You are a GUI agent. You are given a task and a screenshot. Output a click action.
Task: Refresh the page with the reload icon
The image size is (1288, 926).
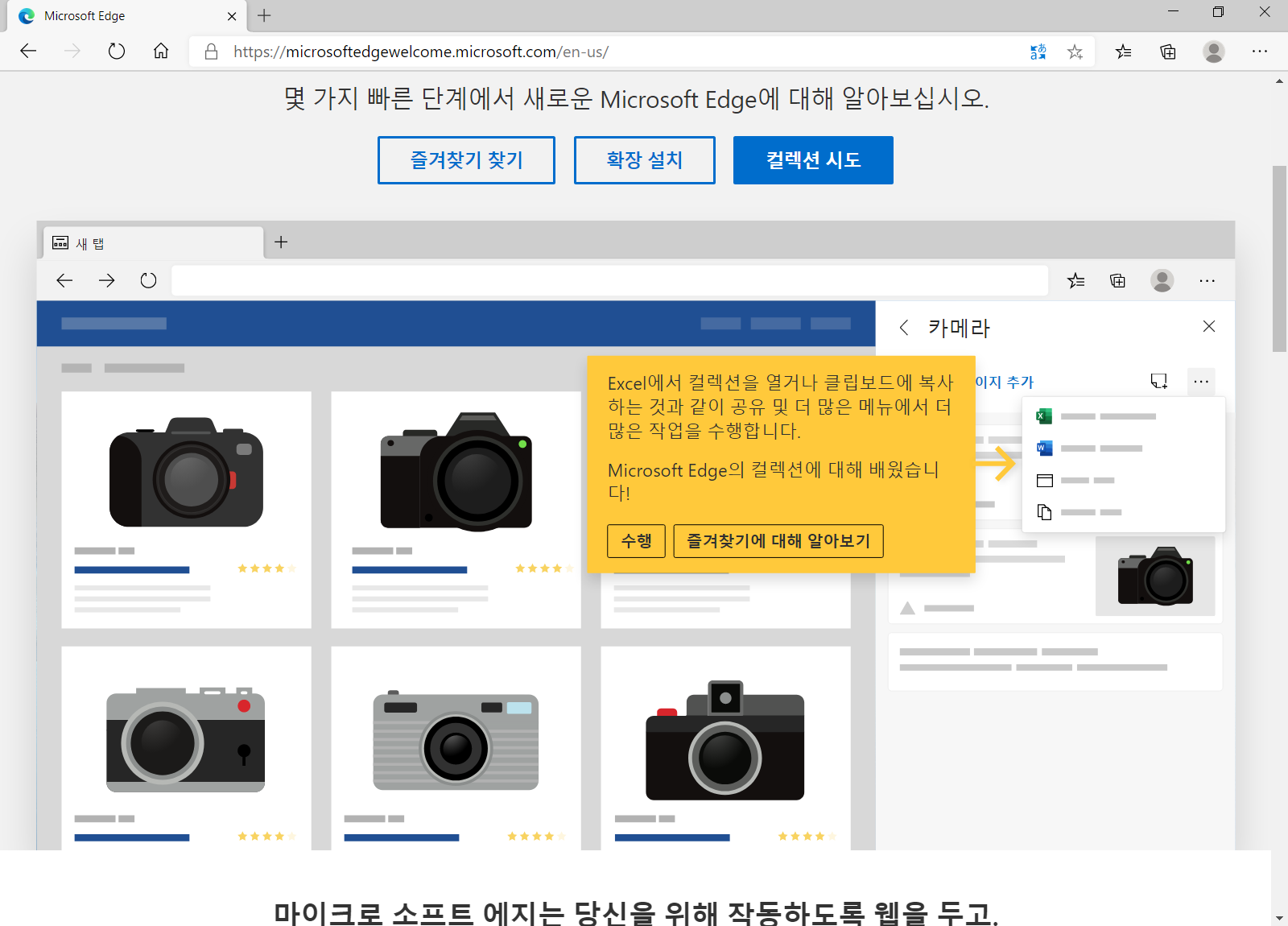point(117,52)
